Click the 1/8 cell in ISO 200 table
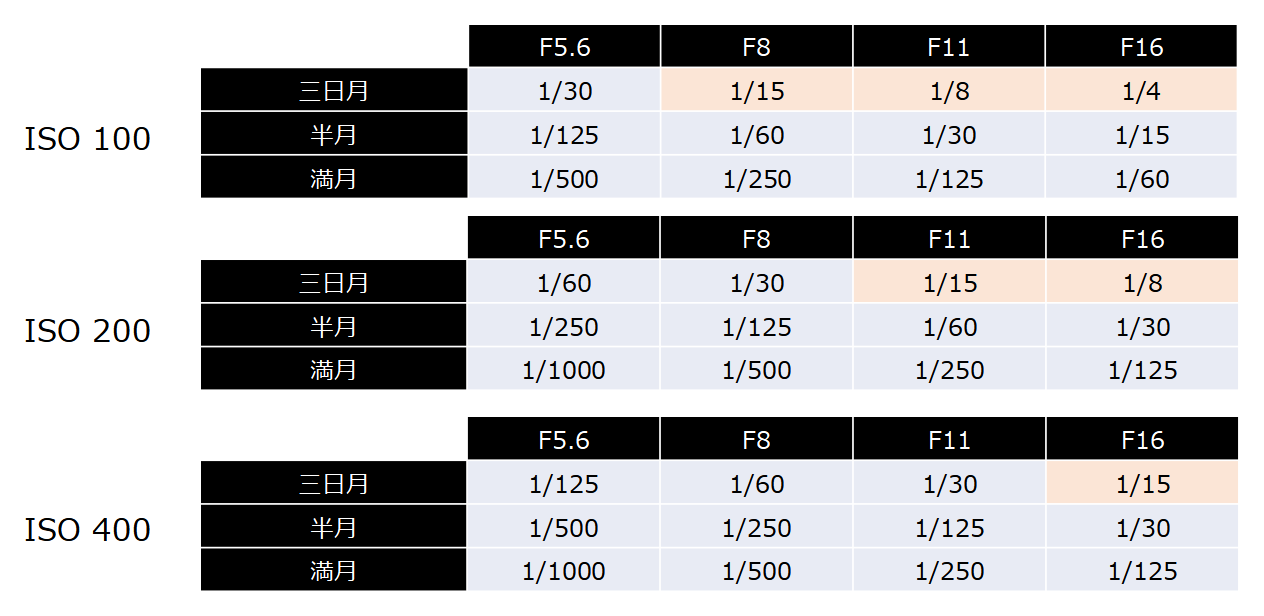 (1142, 283)
